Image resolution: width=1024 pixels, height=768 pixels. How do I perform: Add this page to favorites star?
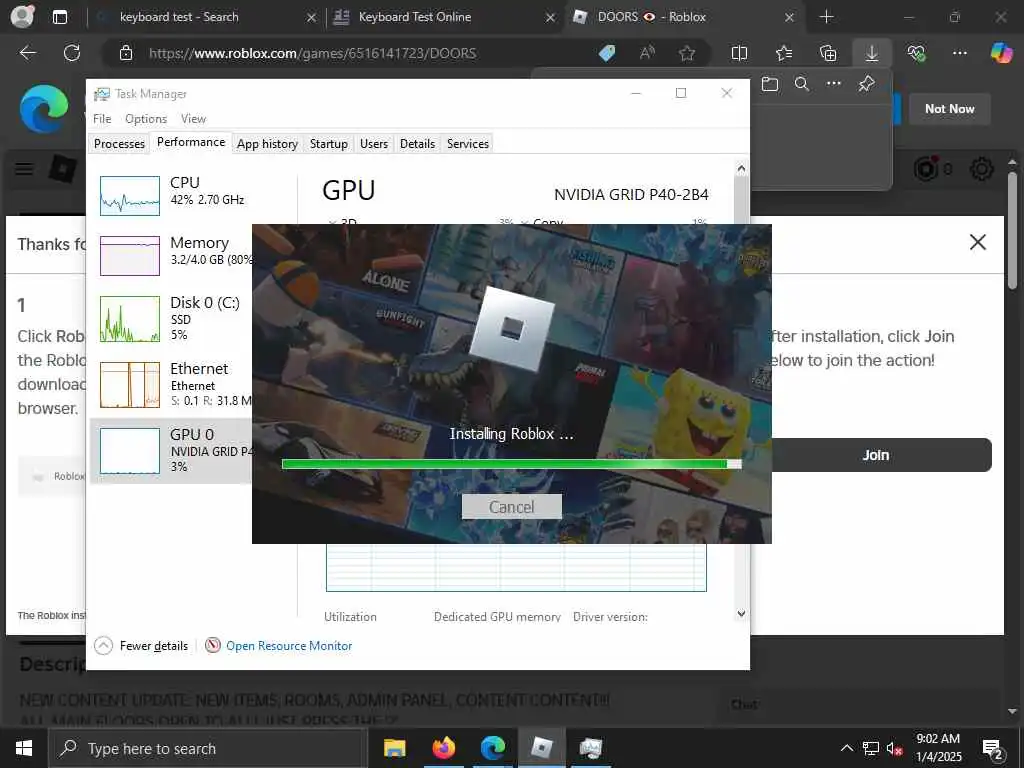[686, 53]
